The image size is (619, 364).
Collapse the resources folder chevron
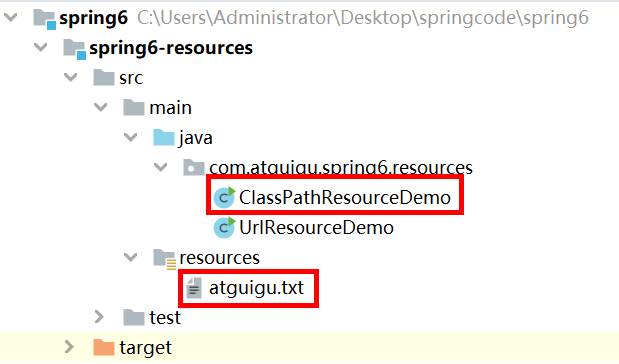pos(131,257)
